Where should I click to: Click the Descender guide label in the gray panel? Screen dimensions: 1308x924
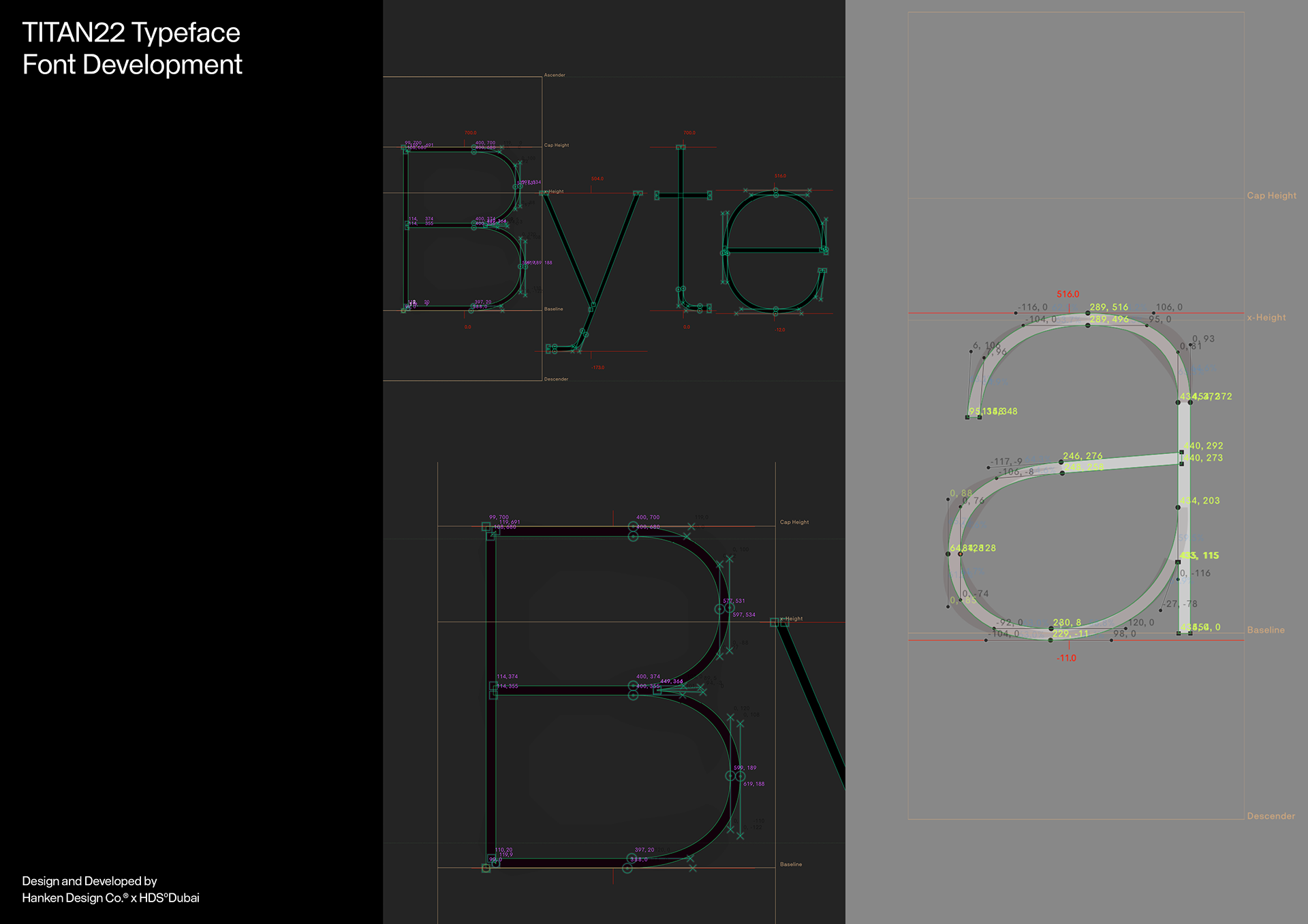click(1271, 816)
